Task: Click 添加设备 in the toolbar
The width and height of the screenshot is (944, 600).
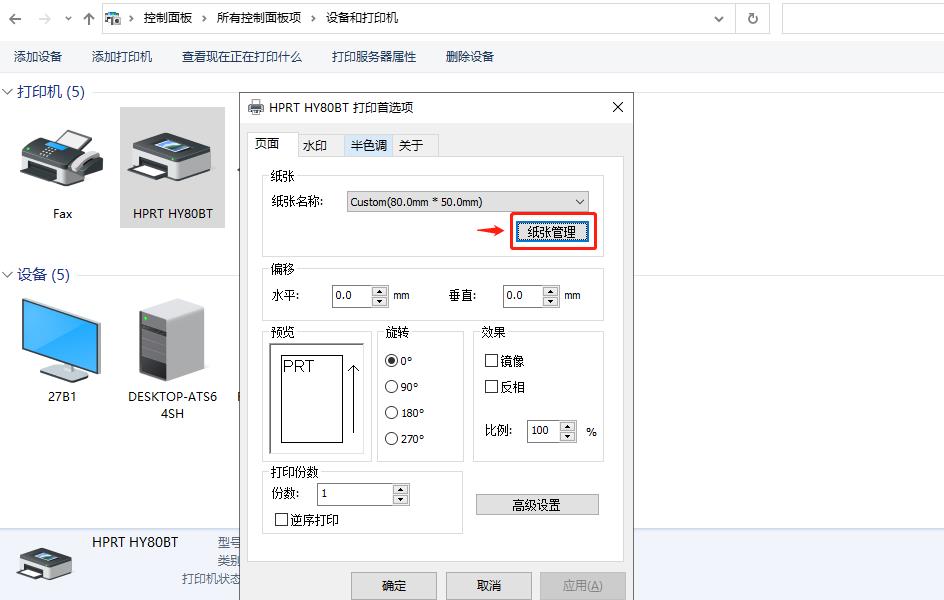Action: click(38, 57)
